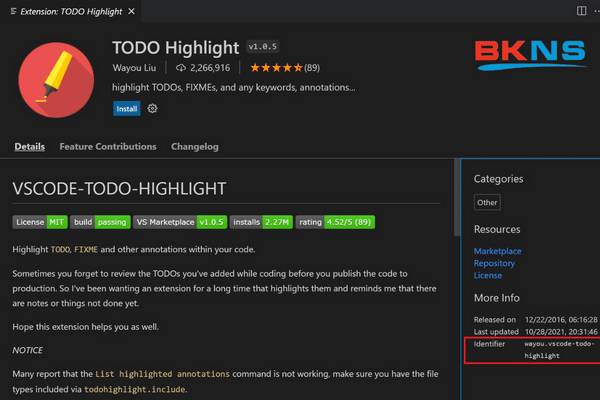Click the NOTICE italic text
This screenshot has height=400, width=600.
[x=28, y=350]
